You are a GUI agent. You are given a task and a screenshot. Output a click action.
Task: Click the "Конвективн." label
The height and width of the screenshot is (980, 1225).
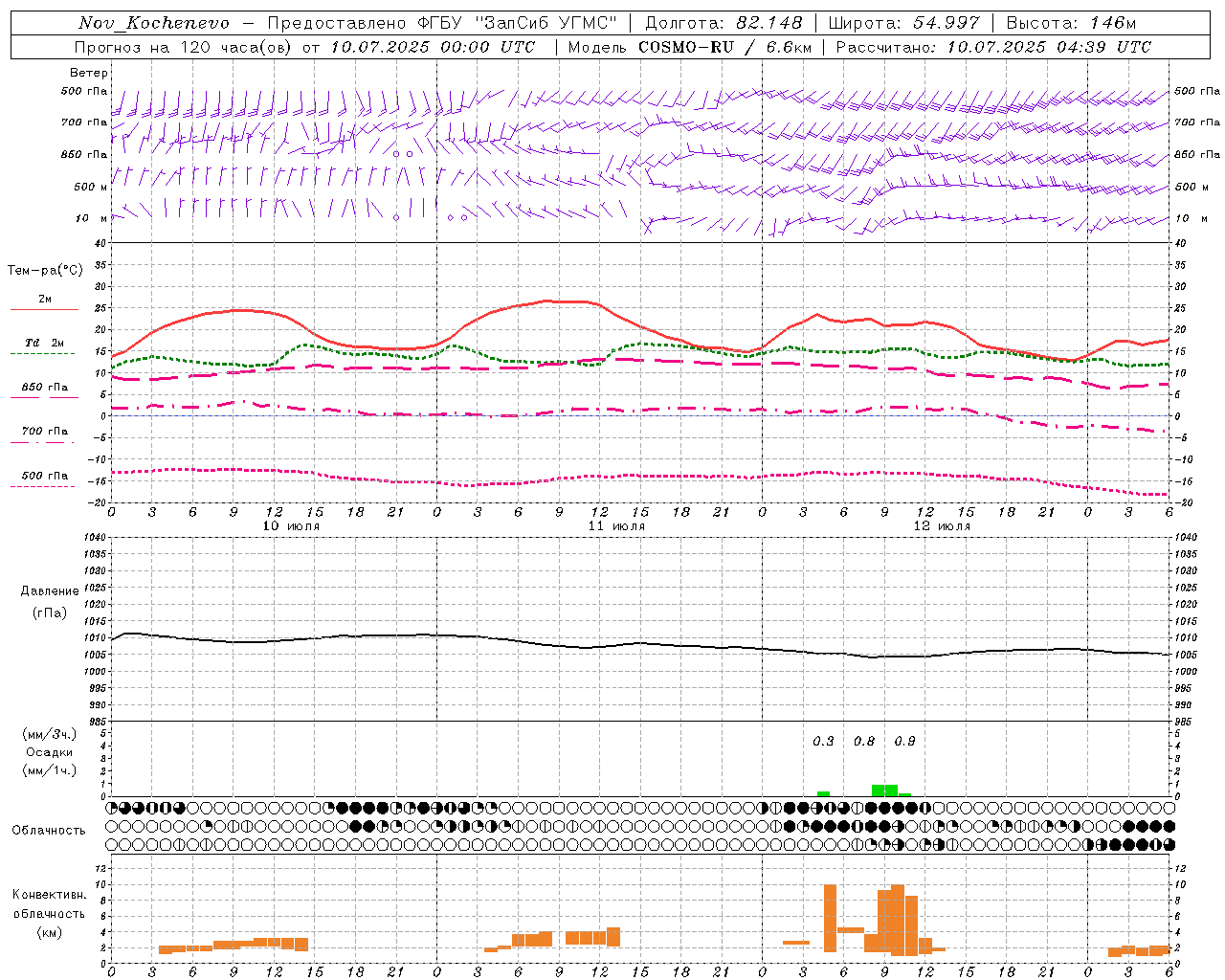(x=50, y=895)
